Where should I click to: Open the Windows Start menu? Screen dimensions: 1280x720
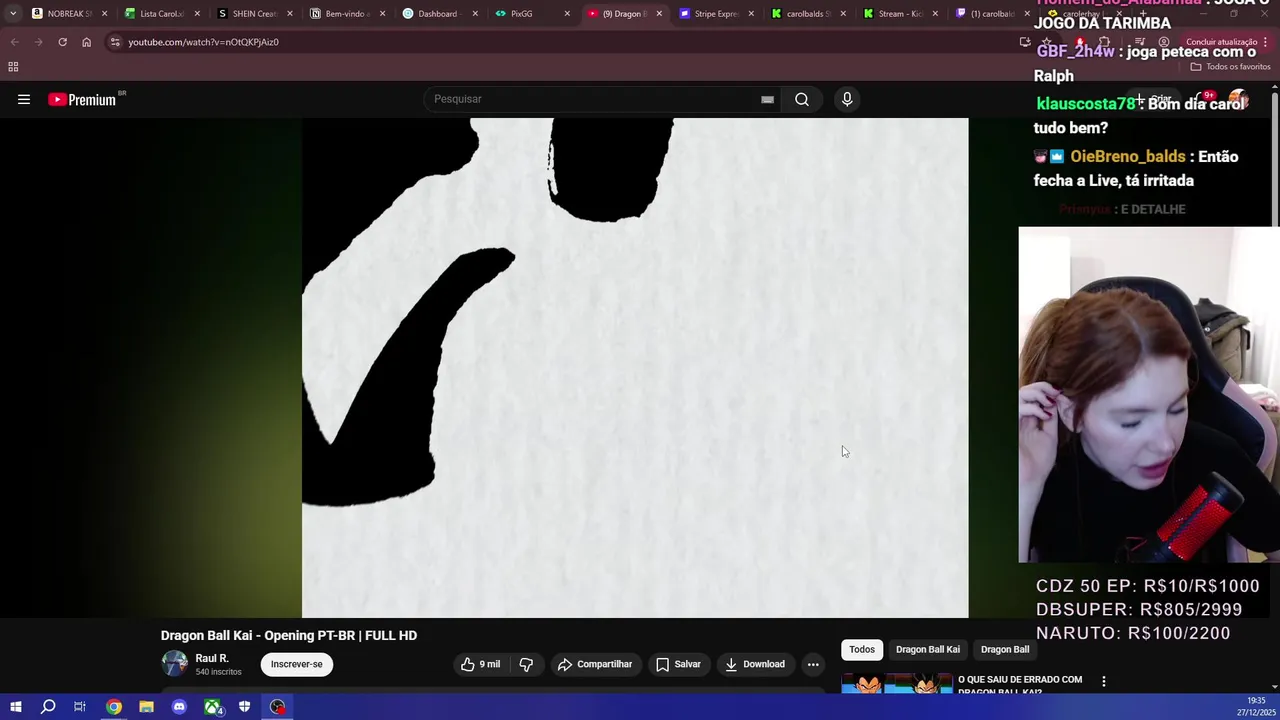coord(15,707)
